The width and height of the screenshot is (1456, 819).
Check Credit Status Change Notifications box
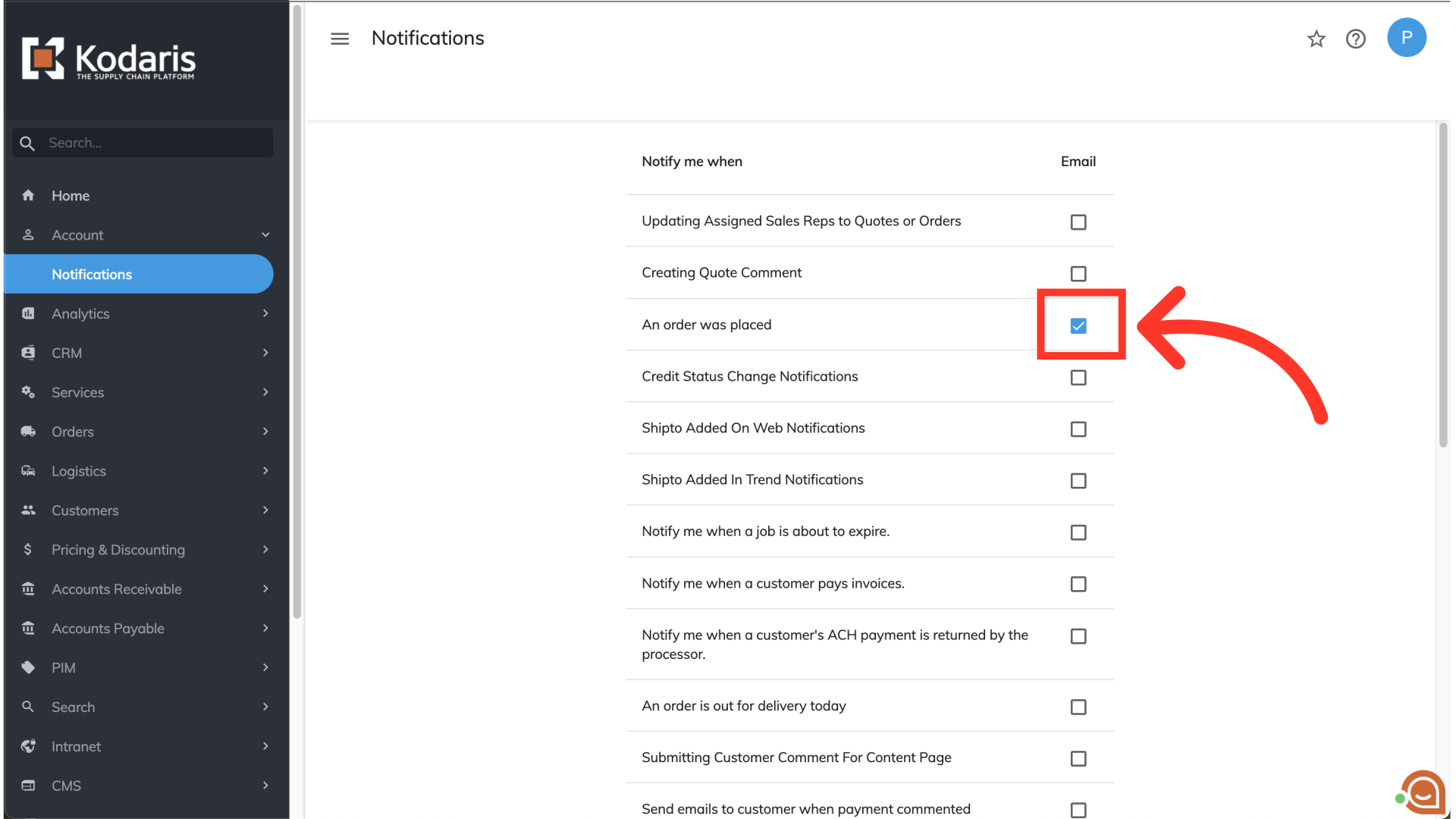click(1078, 378)
